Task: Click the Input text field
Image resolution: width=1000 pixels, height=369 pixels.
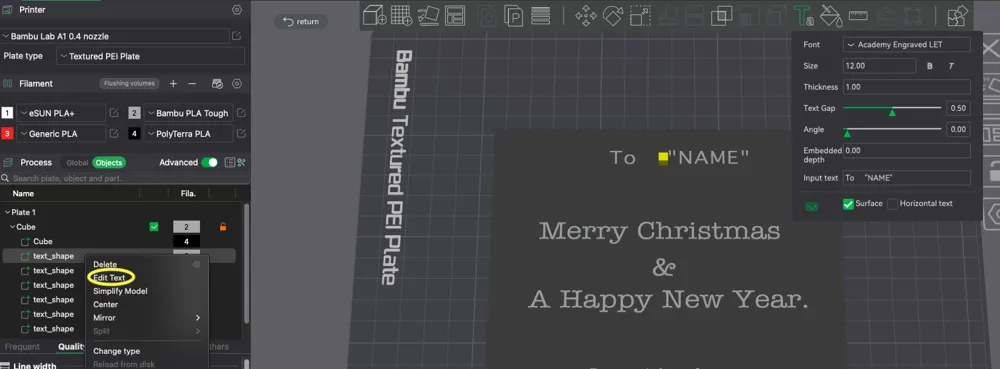Action: point(907,178)
